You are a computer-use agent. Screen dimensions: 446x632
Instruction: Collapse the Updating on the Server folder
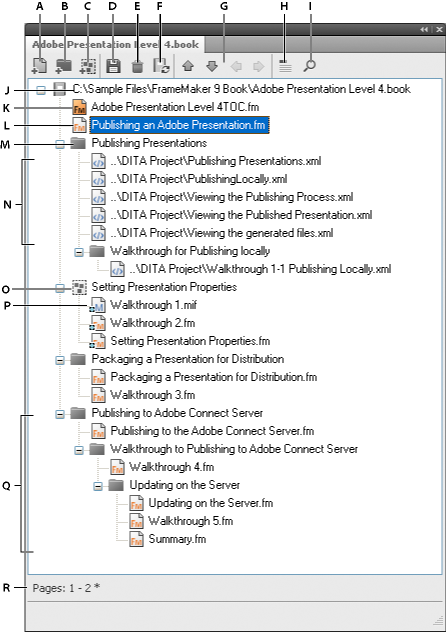coord(98,486)
